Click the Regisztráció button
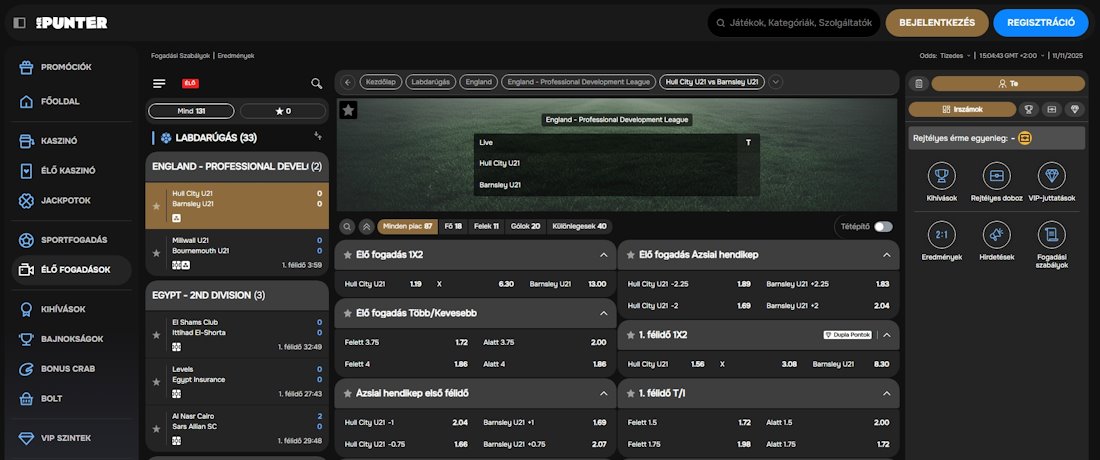Screen dimensions: 1100x460 [1040, 22]
